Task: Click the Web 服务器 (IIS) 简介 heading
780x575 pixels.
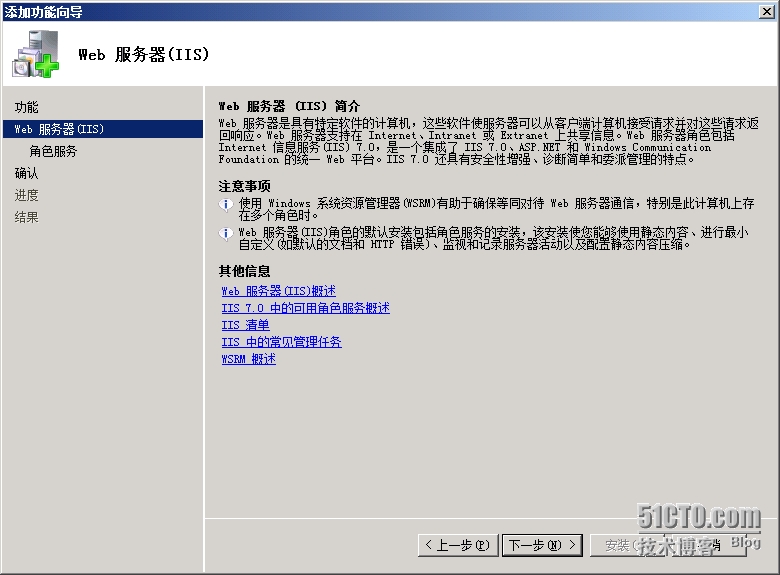Action: tap(289, 106)
